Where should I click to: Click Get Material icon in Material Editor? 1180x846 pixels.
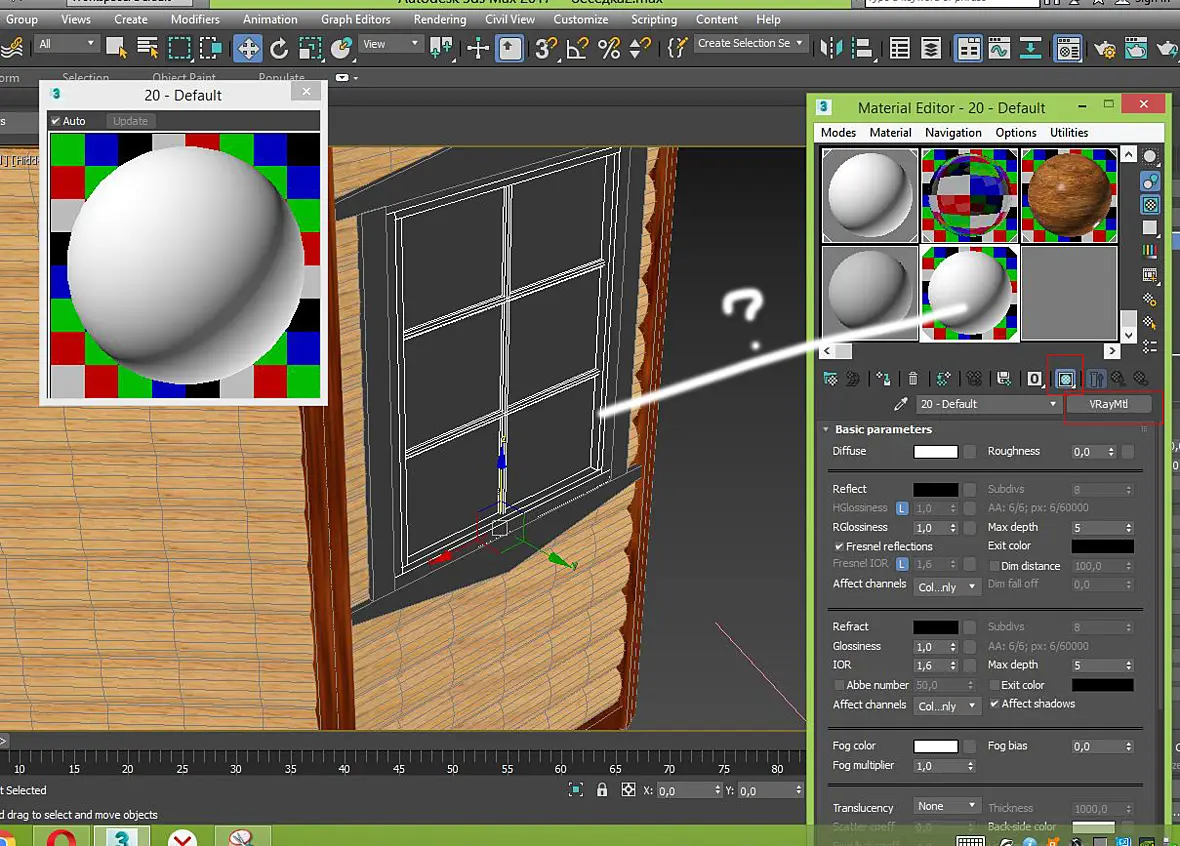(x=830, y=379)
